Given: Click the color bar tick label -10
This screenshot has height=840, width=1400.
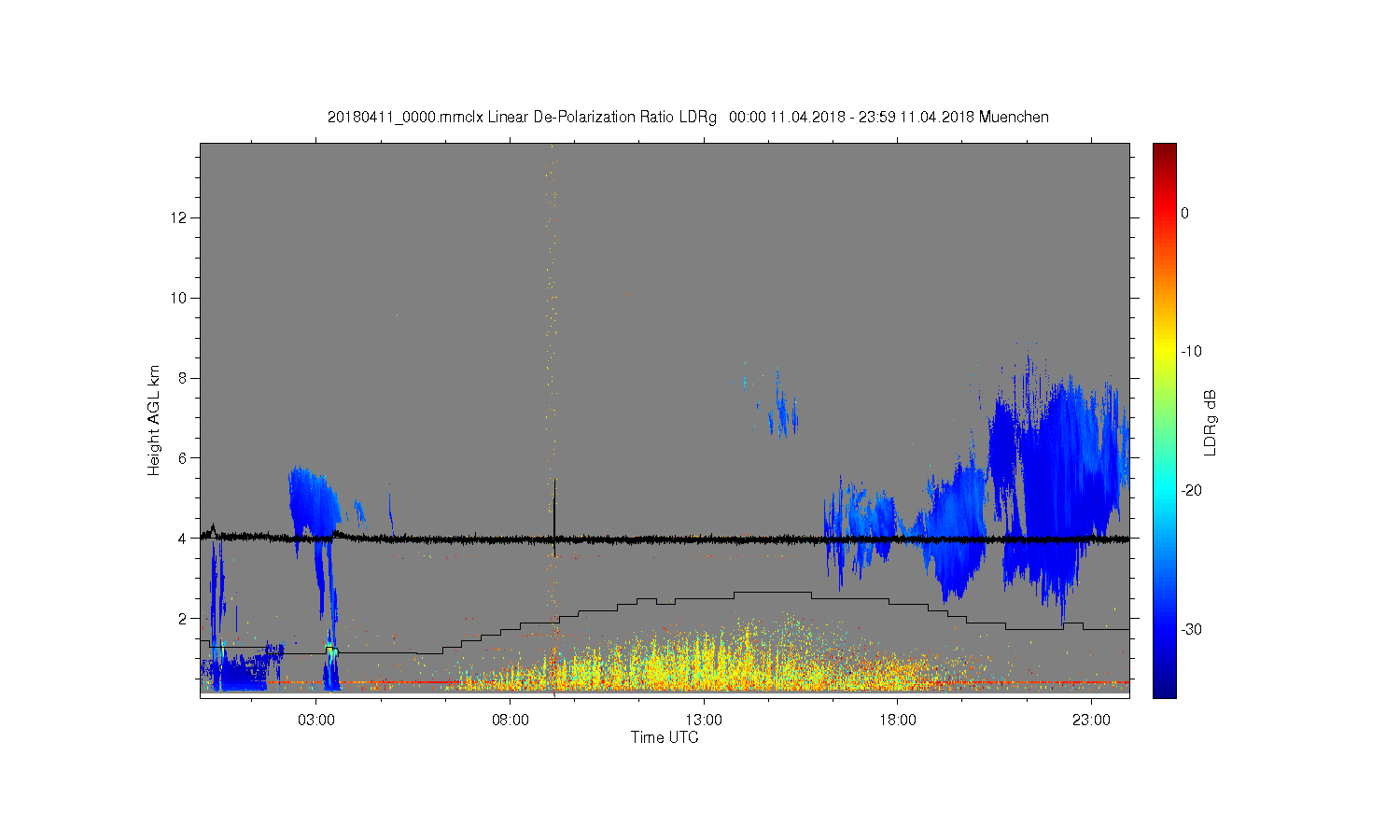Looking at the screenshot, I should coord(1191,352).
